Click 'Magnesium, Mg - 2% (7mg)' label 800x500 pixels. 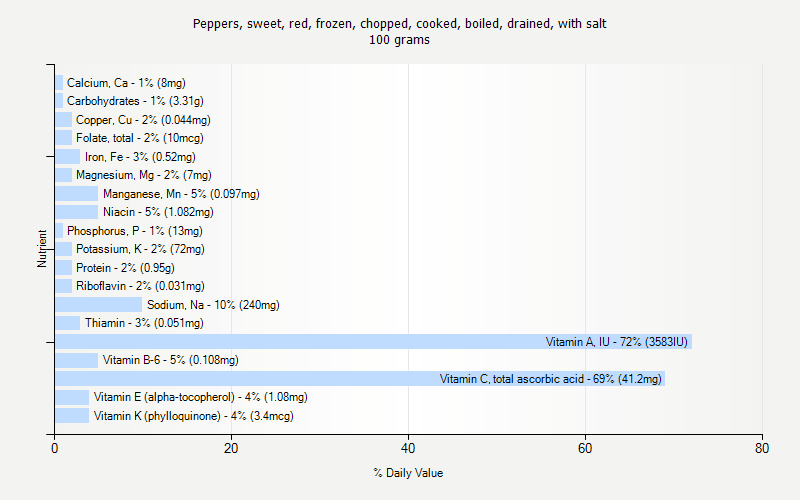pyautogui.click(x=144, y=175)
